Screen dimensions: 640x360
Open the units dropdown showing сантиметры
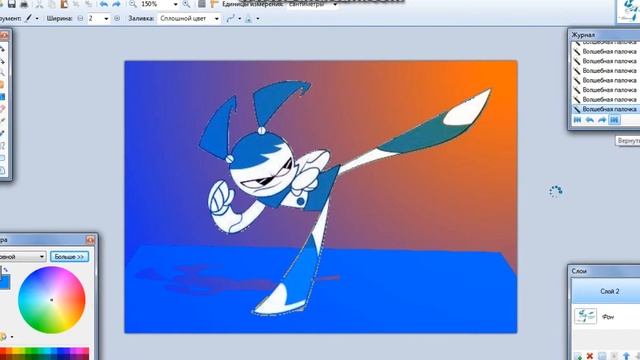(x=335, y=4)
